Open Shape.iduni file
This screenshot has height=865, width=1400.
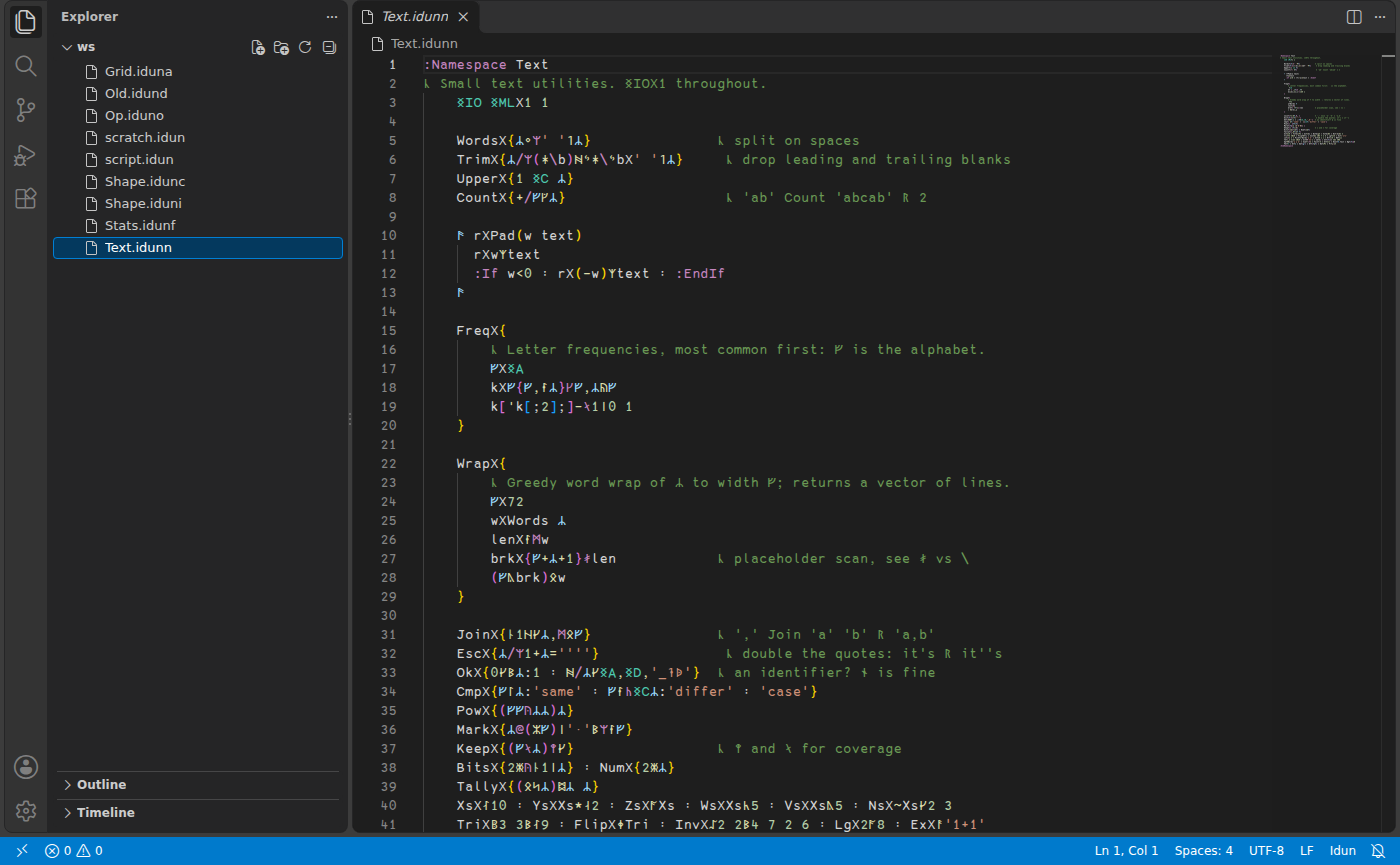click(198, 204)
